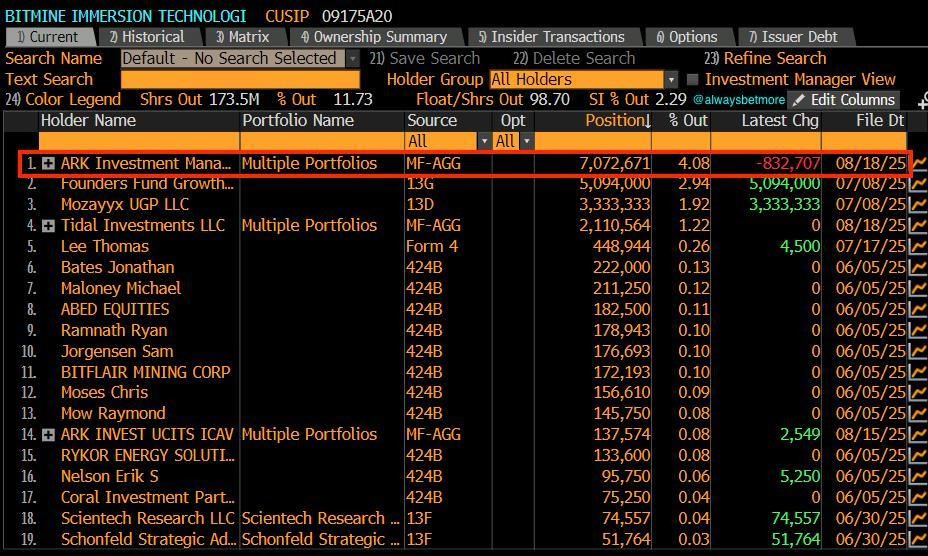Image resolution: width=928 pixels, height=556 pixels.
Task: Expand ARK INVEST UCITS ICAV portfolios
Action: click(x=49, y=435)
